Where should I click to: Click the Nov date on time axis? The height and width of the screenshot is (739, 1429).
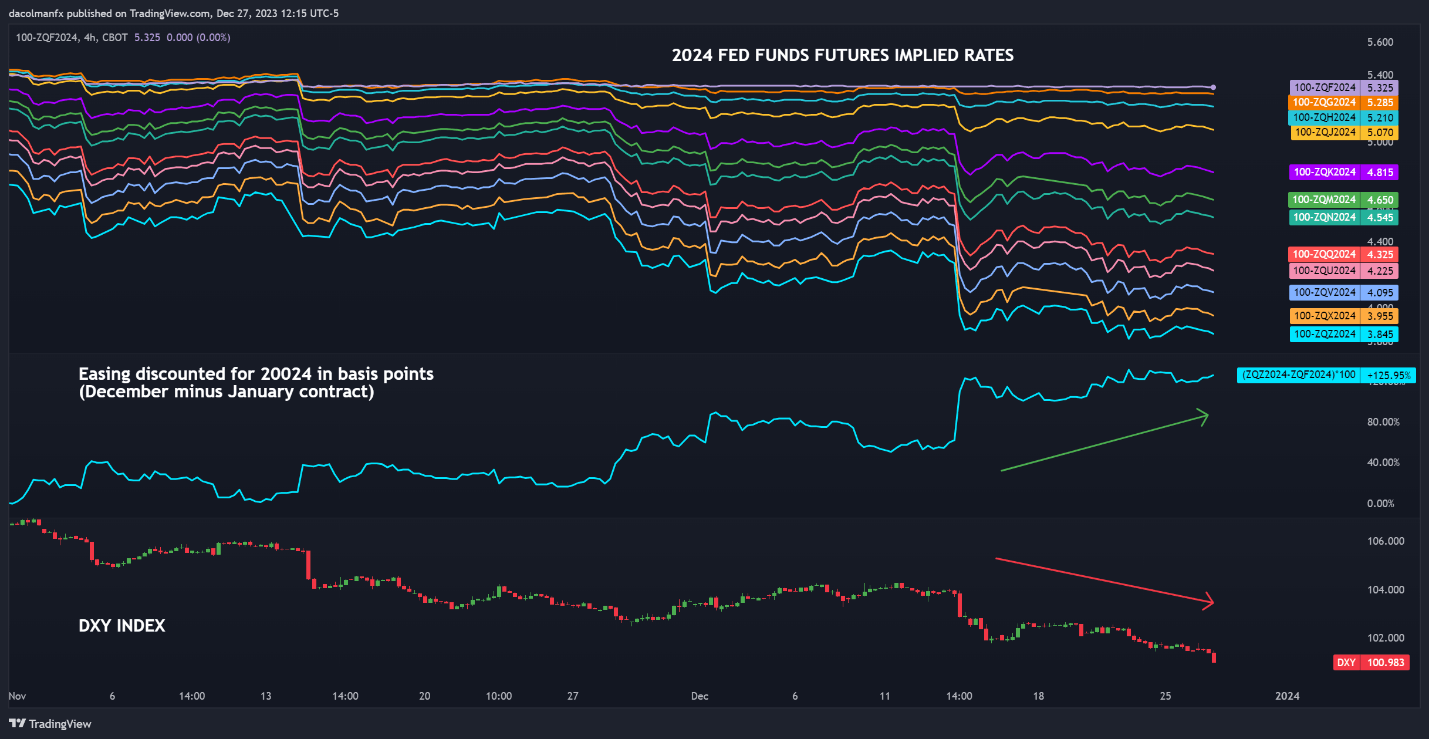(x=17, y=695)
